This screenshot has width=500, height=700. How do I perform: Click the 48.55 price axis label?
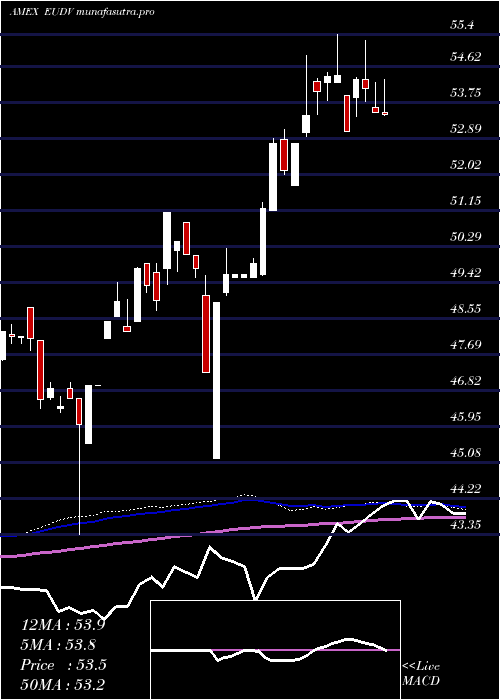coord(466,309)
